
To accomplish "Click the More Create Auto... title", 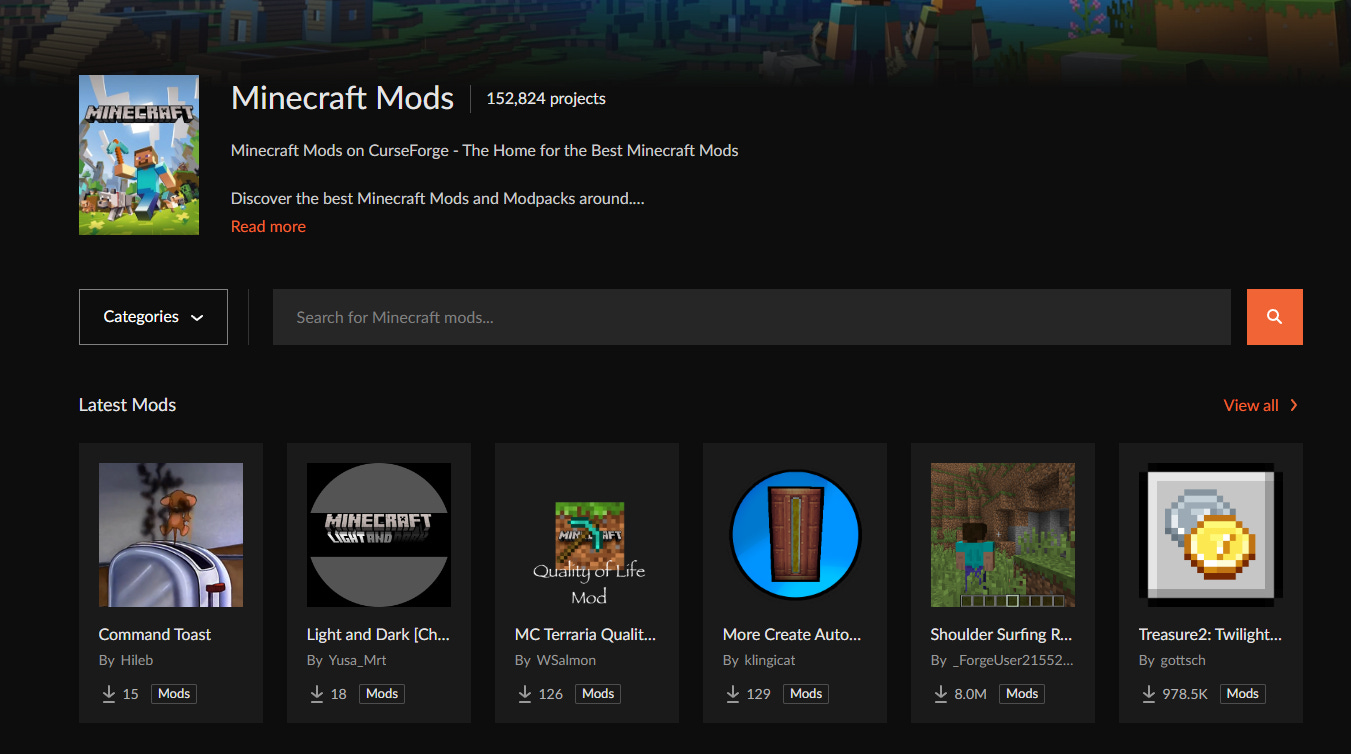I will [x=792, y=634].
